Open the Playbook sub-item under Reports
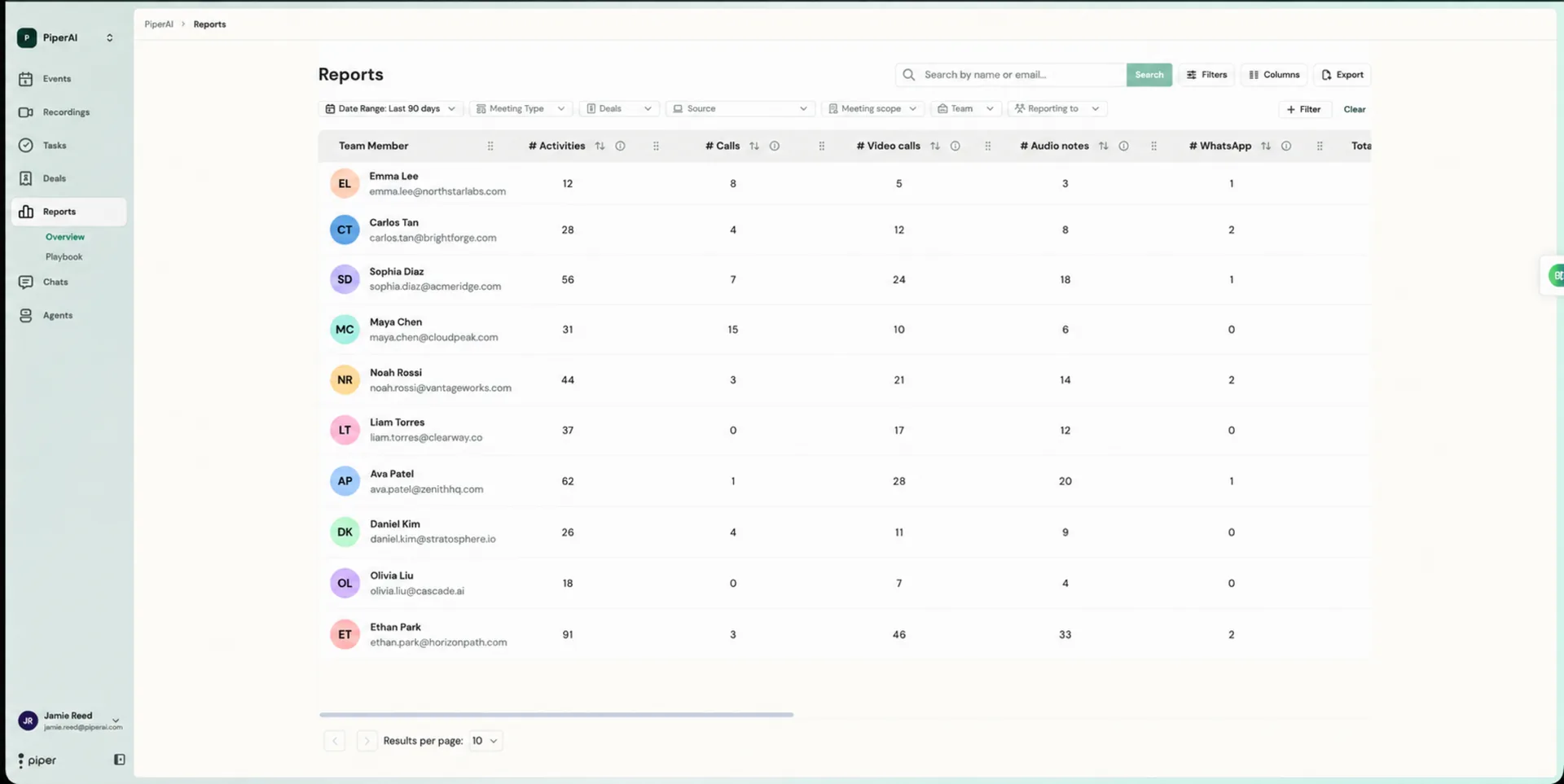 pyautogui.click(x=64, y=257)
